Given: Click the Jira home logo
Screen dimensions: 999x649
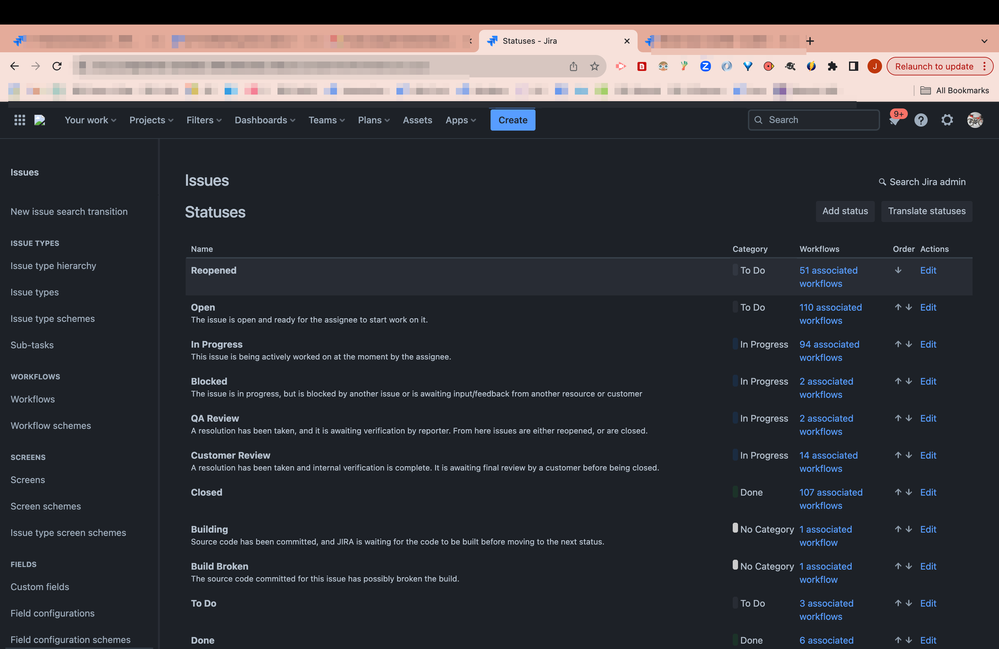Looking at the screenshot, I should (40, 119).
